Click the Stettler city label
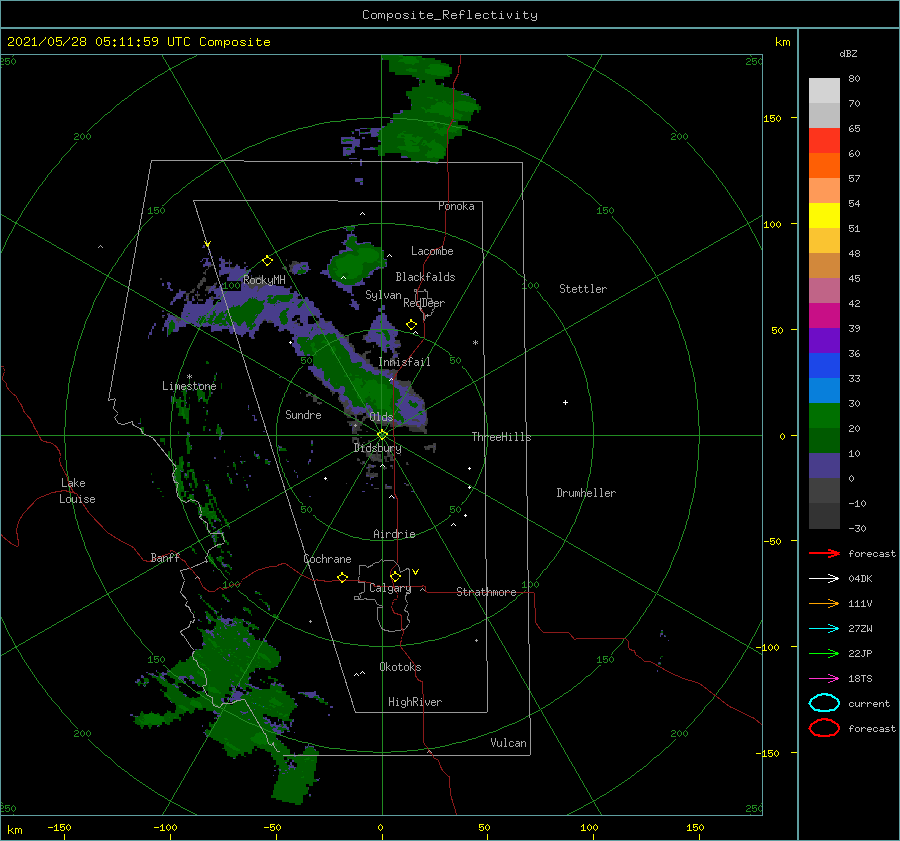900x841 pixels. [x=583, y=289]
